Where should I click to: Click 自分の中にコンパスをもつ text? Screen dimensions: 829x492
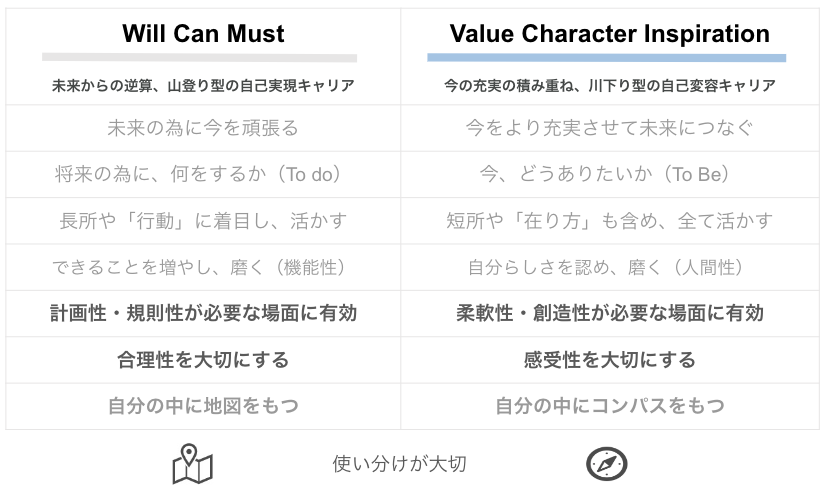609,406
